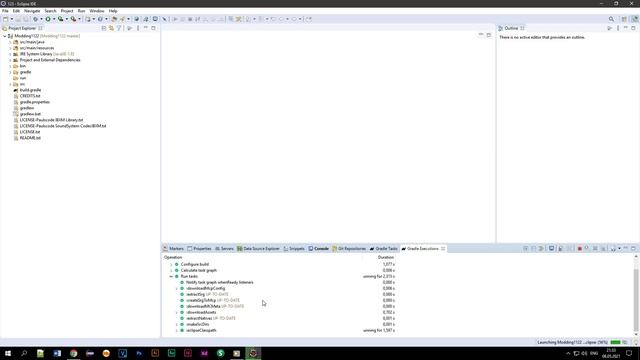Viewport: 640px width, 360px height.
Task: Expand the Configure build operation
Action: (171, 264)
